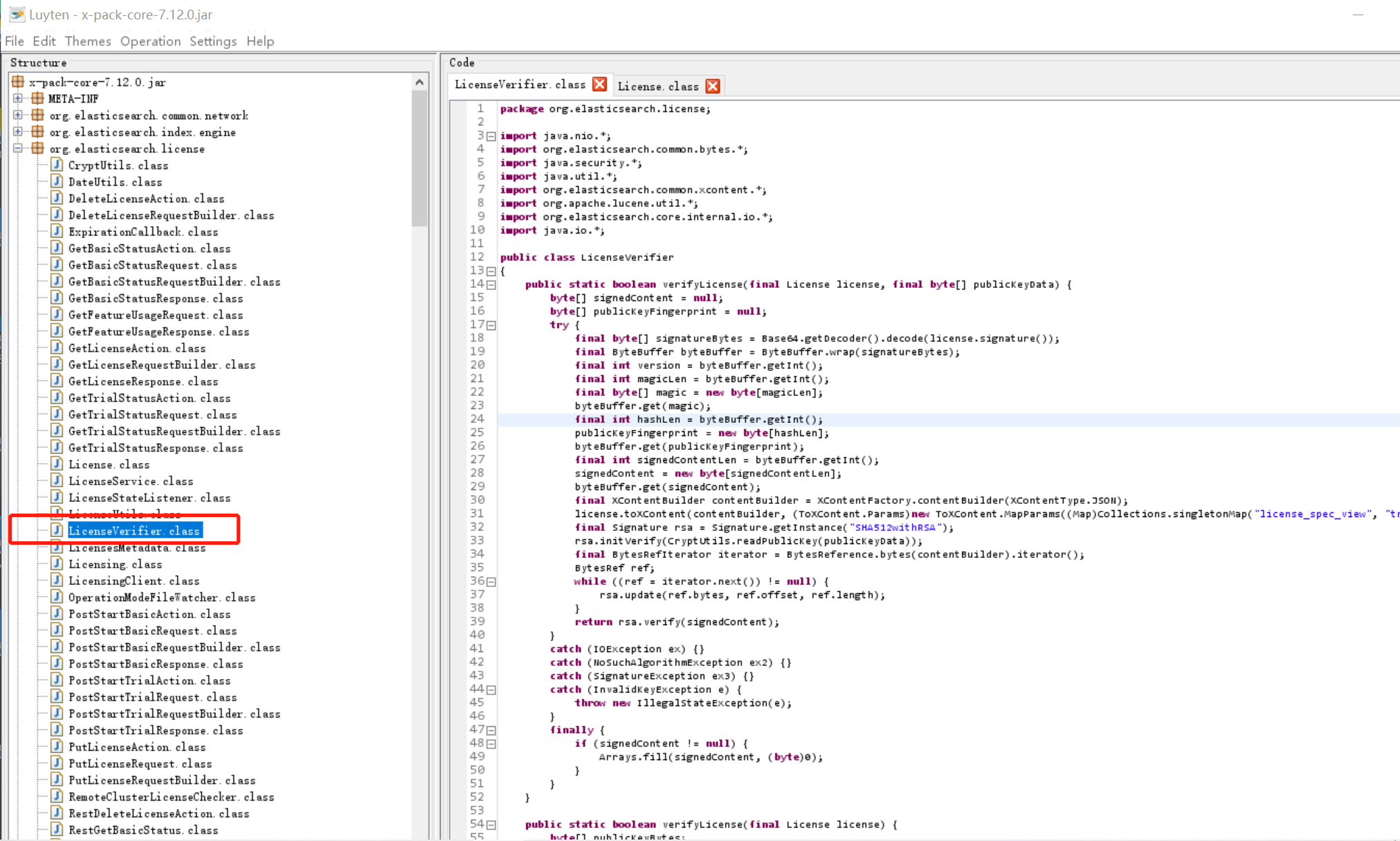
Task: Fold the verifyLicense method at line 14
Action: (x=491, y=284)
